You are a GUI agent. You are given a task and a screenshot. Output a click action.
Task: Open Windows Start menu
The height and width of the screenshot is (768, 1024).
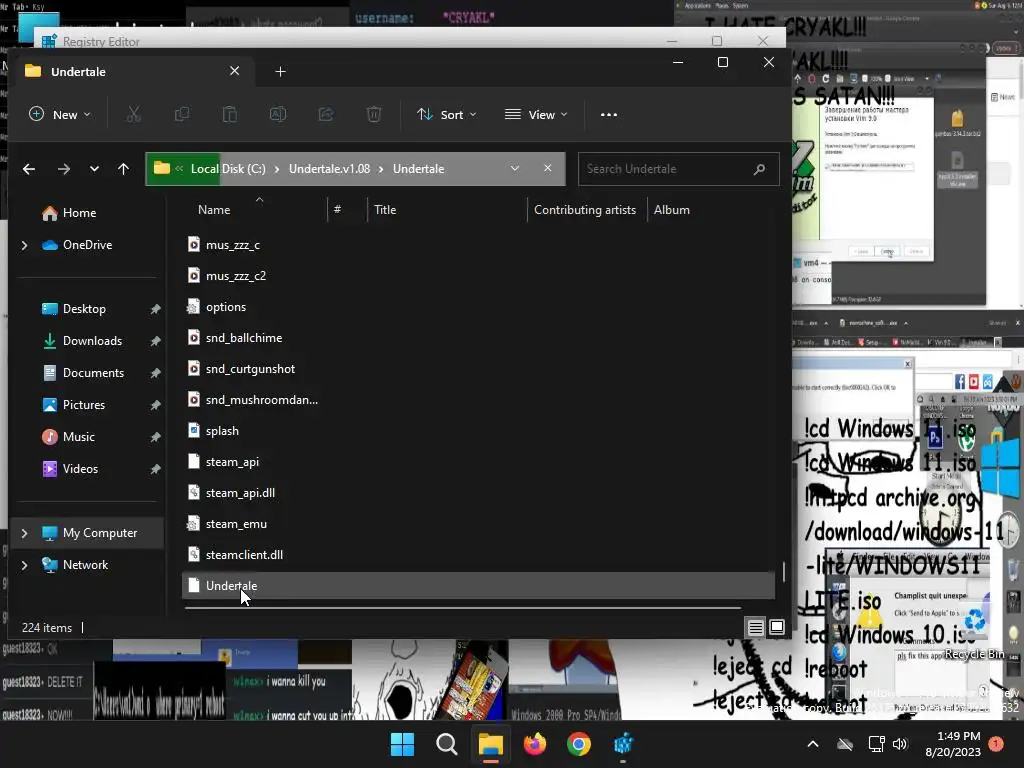(402, 744)
